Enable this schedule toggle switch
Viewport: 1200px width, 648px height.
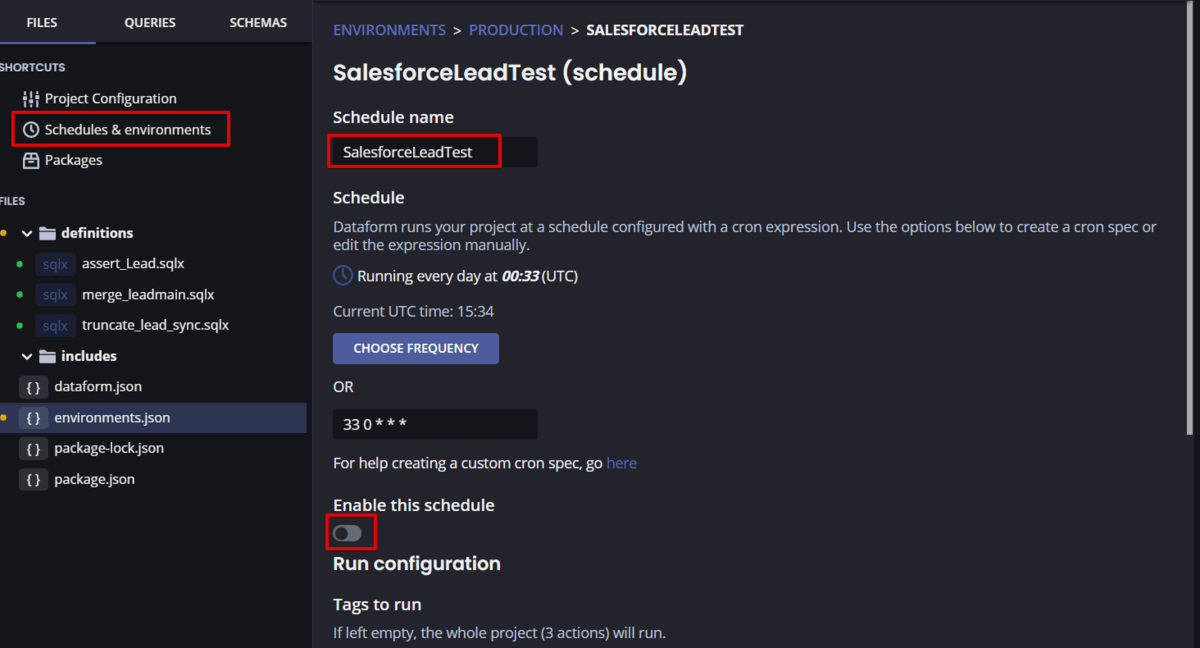(347, 533)
